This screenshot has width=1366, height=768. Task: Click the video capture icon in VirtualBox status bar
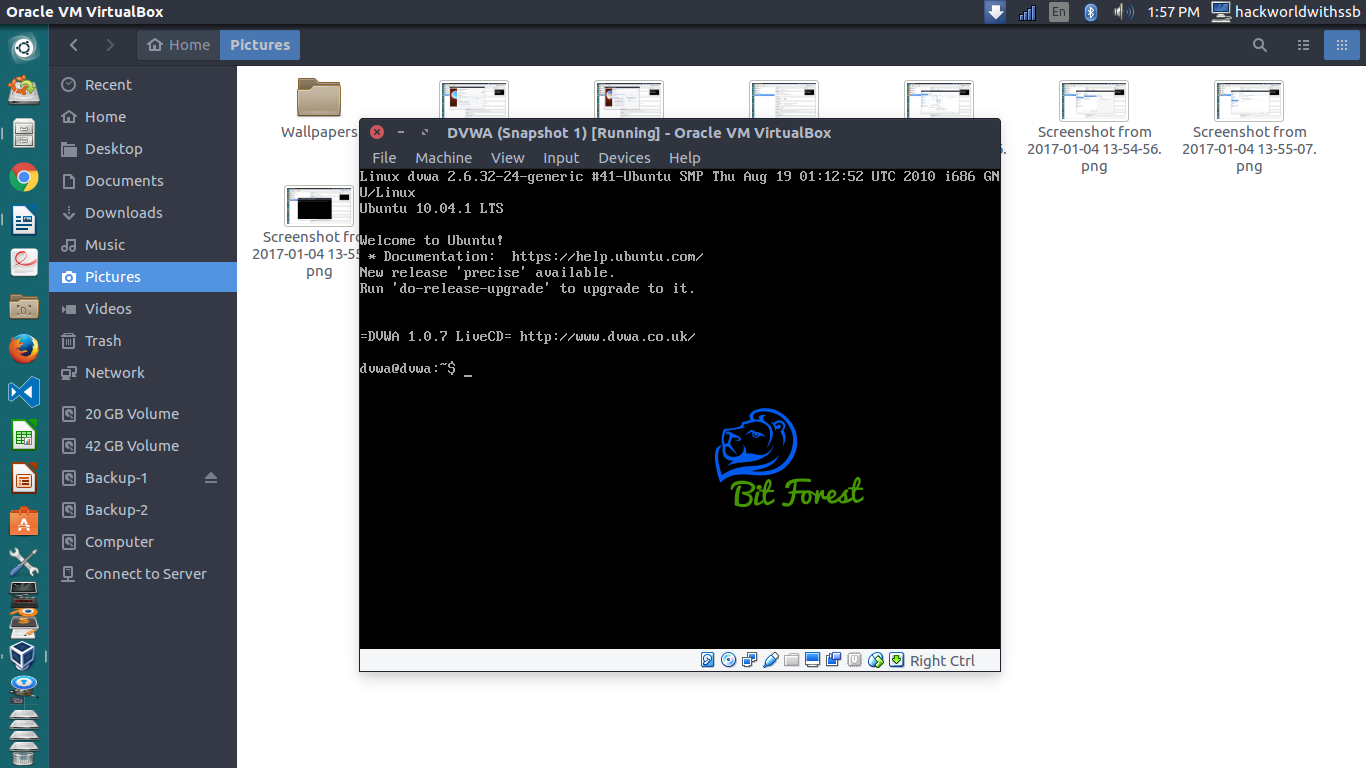tap(833, 660)
